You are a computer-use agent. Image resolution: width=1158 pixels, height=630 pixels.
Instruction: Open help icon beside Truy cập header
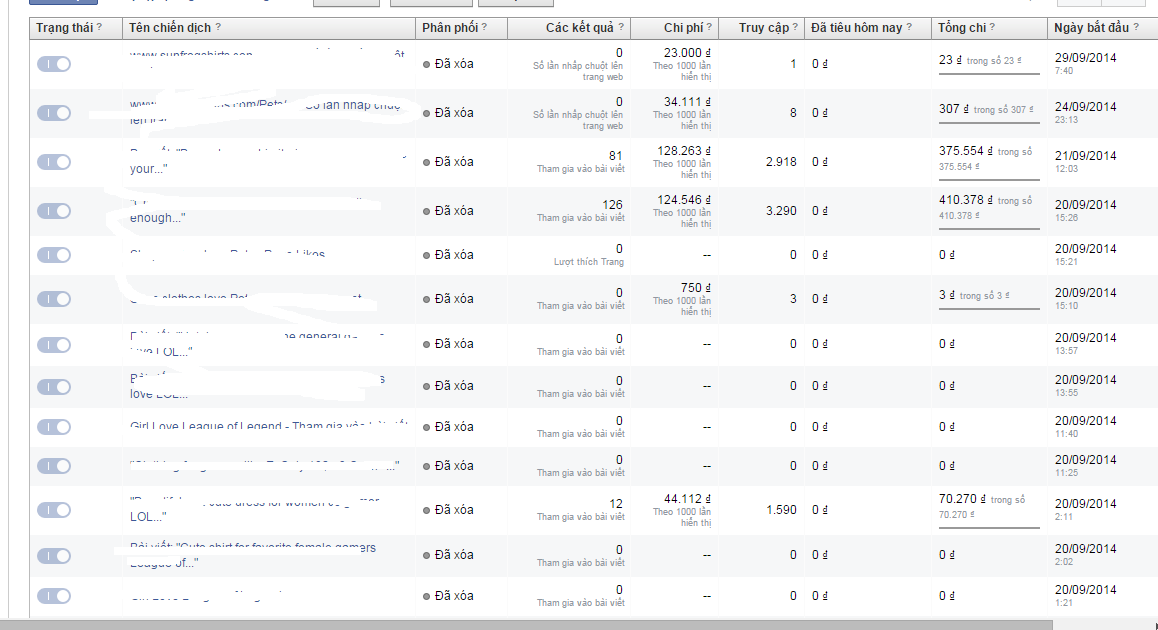click(x=795, y=27)
